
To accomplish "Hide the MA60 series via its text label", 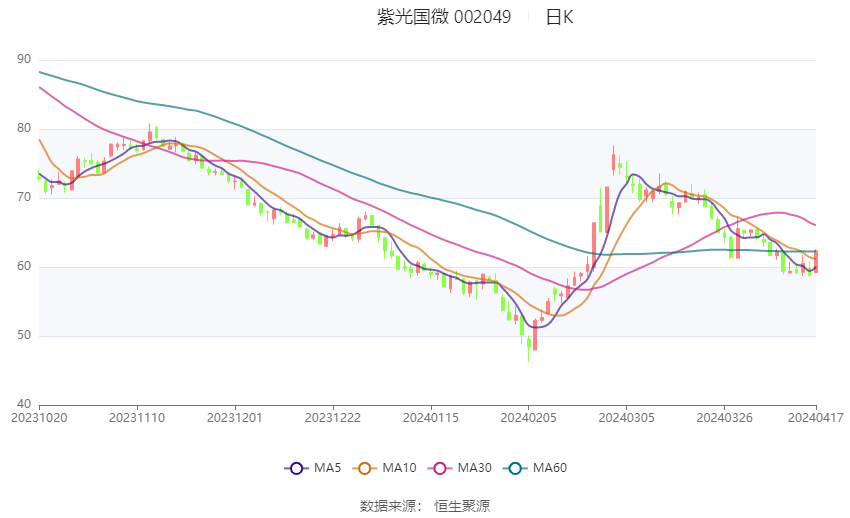I will (x=550, y=467).
